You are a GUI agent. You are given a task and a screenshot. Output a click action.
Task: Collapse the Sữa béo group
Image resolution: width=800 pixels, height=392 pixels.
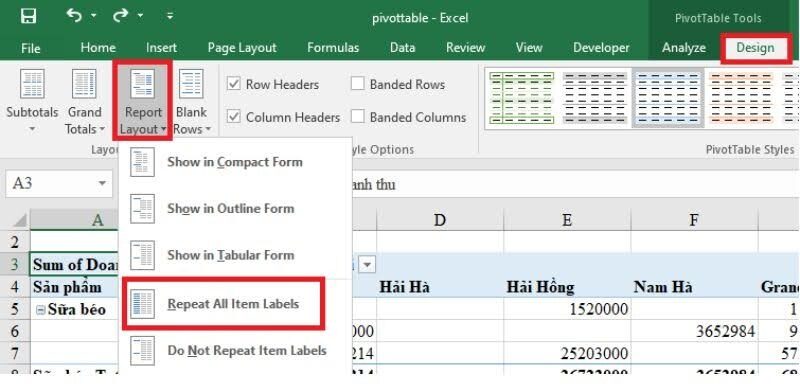[41, 310]
